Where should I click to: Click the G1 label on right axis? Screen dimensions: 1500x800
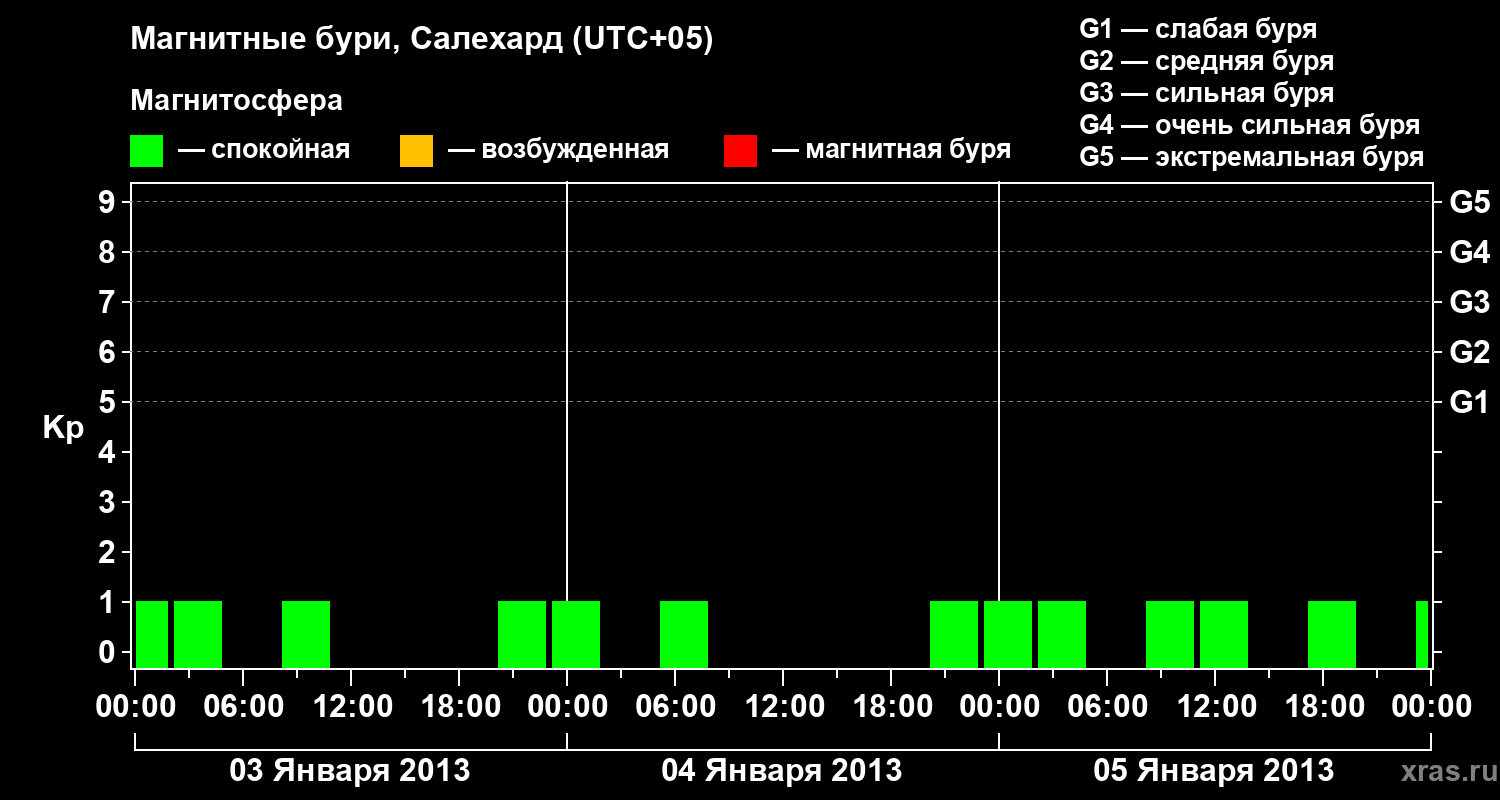(1469, 402)
